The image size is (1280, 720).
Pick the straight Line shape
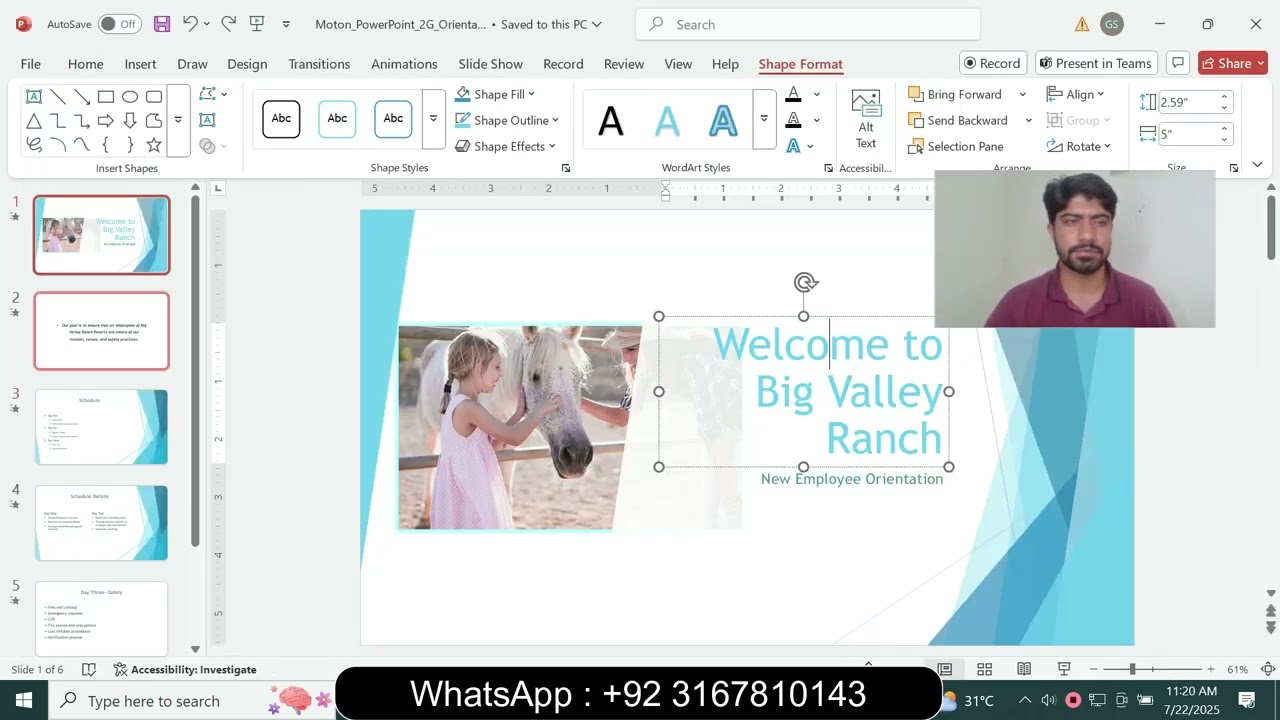(58, 97)
